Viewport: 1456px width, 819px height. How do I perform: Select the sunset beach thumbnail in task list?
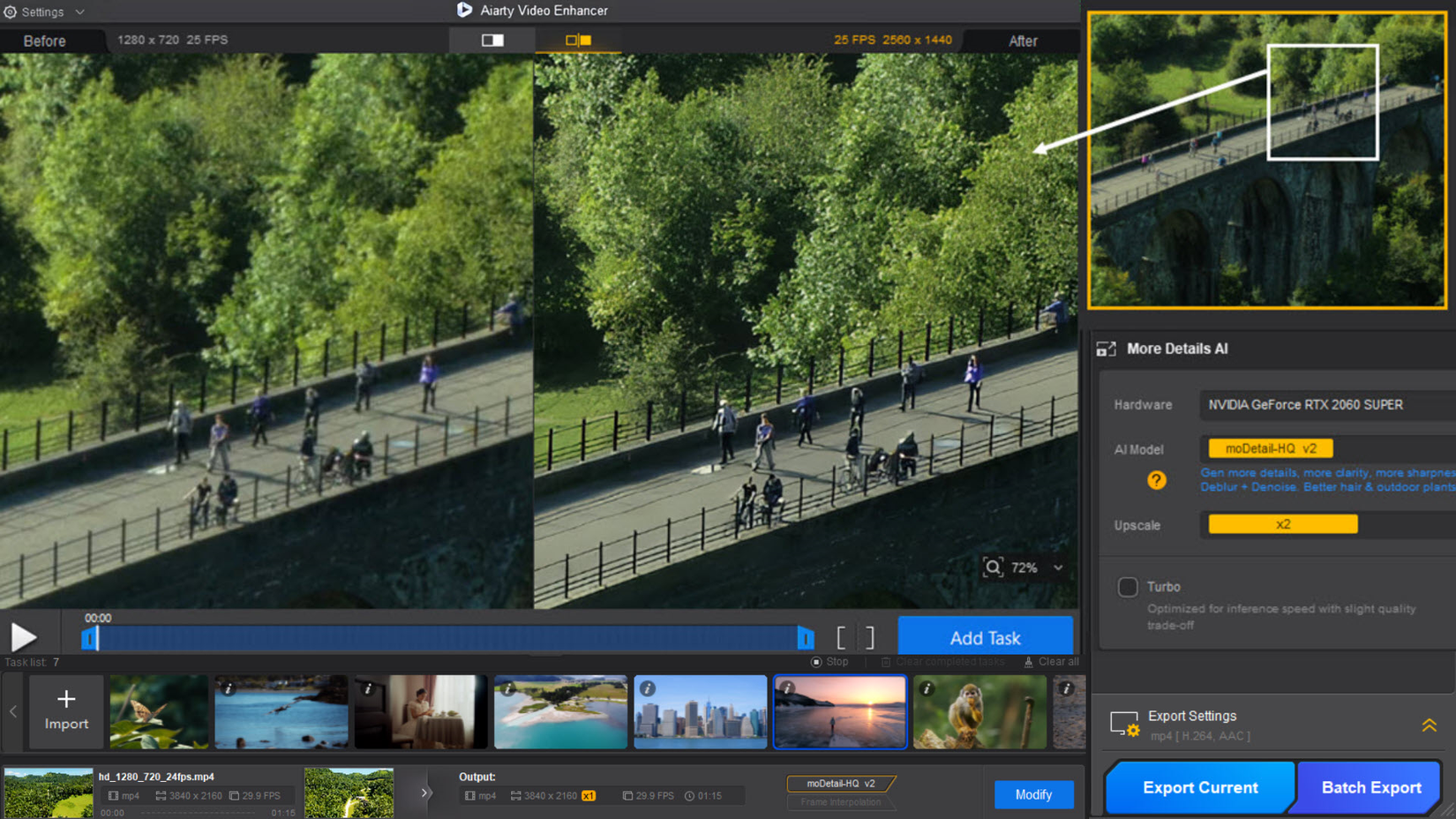[x=839, y=711]
